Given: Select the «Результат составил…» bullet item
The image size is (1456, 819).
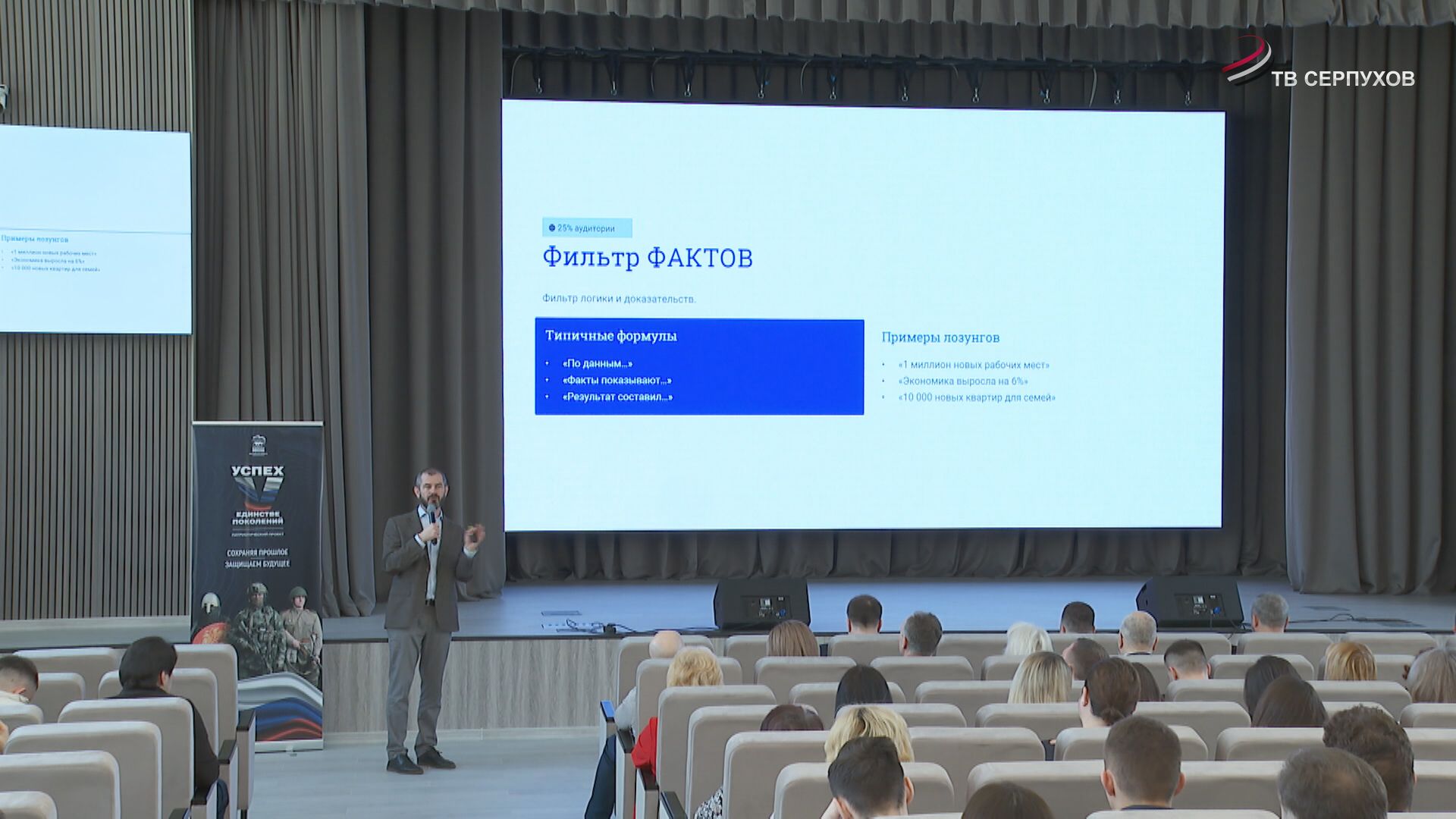Looking at the screenshot, I should 617,397.
